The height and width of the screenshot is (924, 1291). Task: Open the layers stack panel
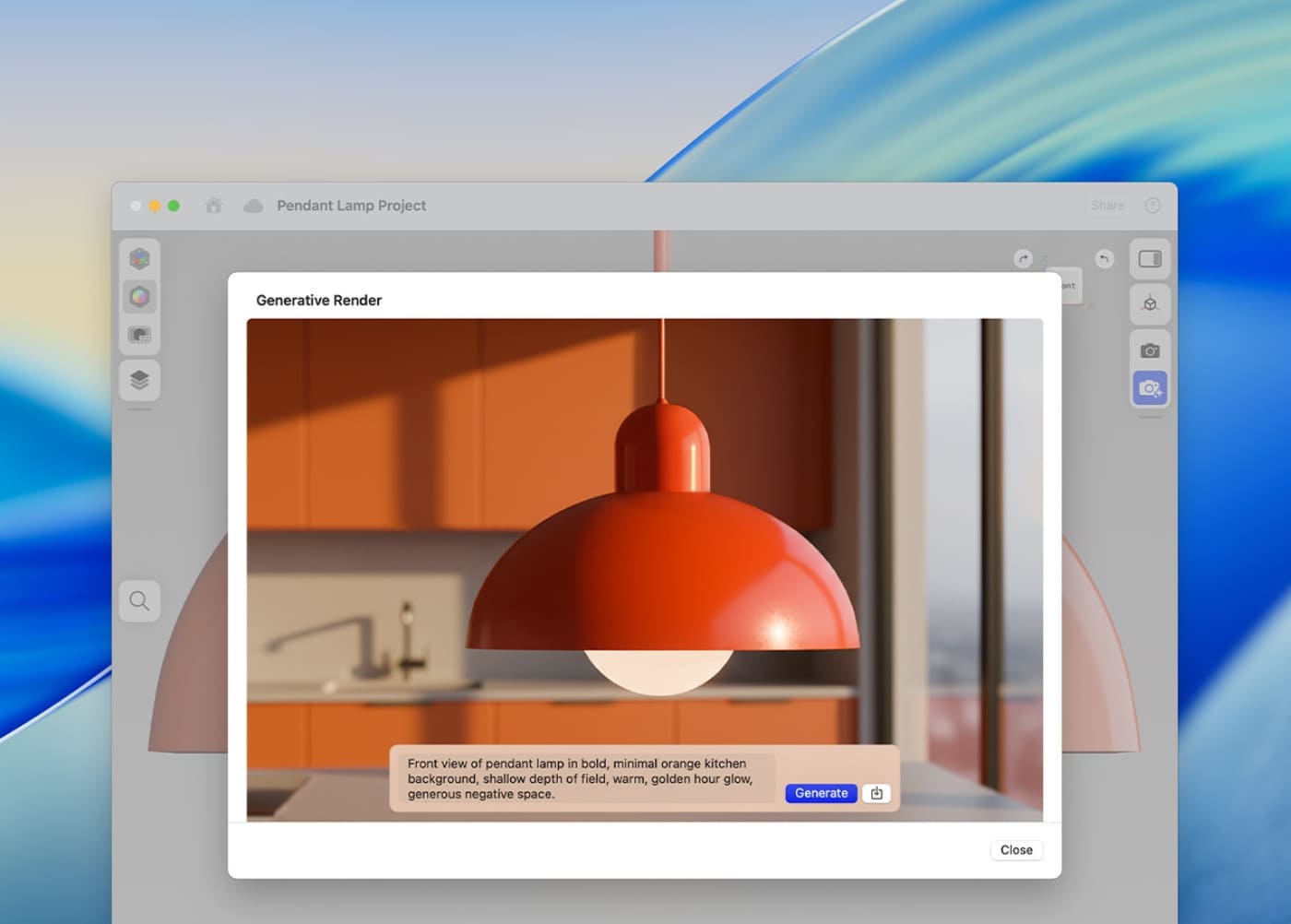[x=139, y=380]
